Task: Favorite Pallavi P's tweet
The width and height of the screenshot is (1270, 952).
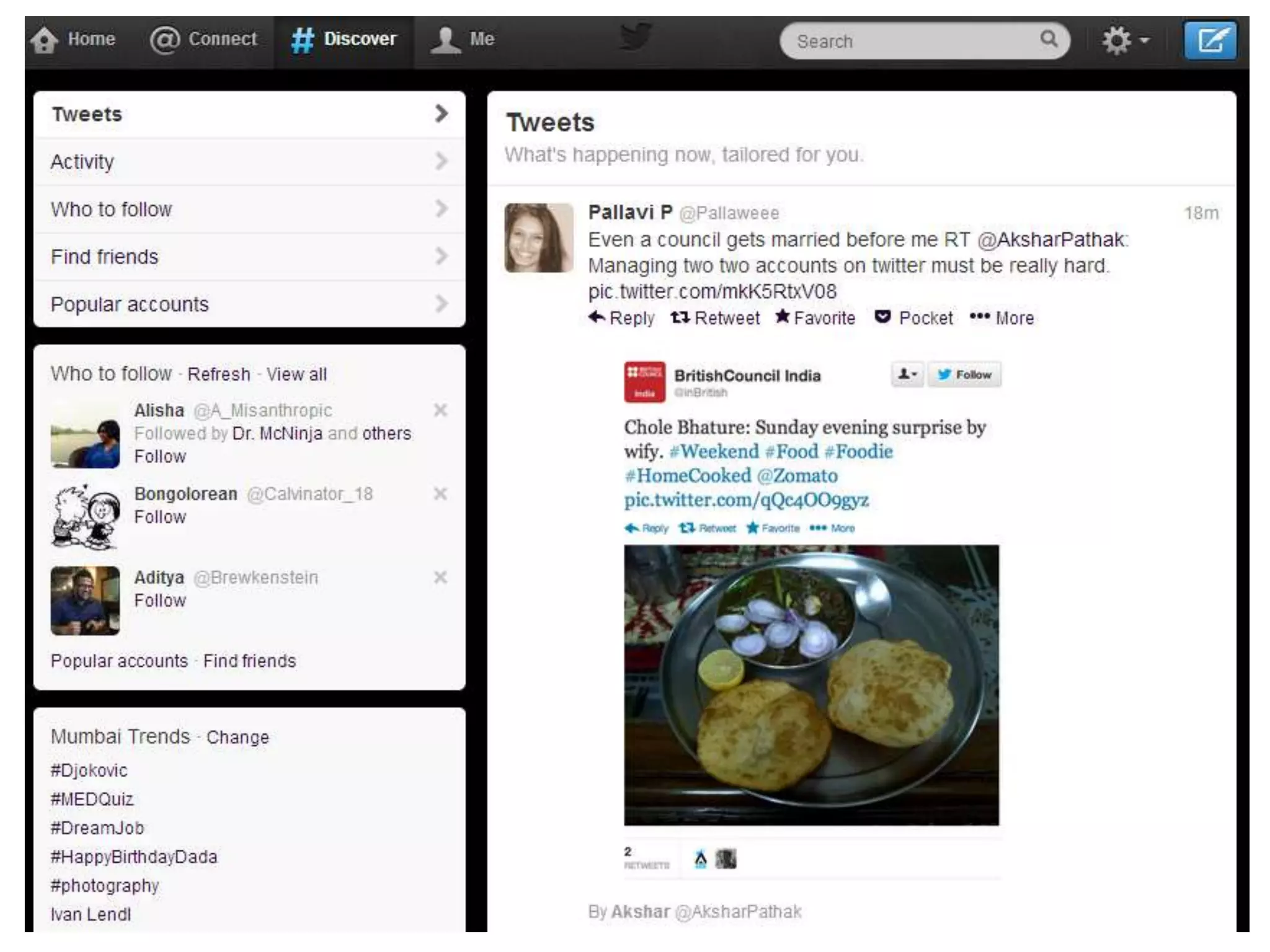Action: [x=815, y=318]
